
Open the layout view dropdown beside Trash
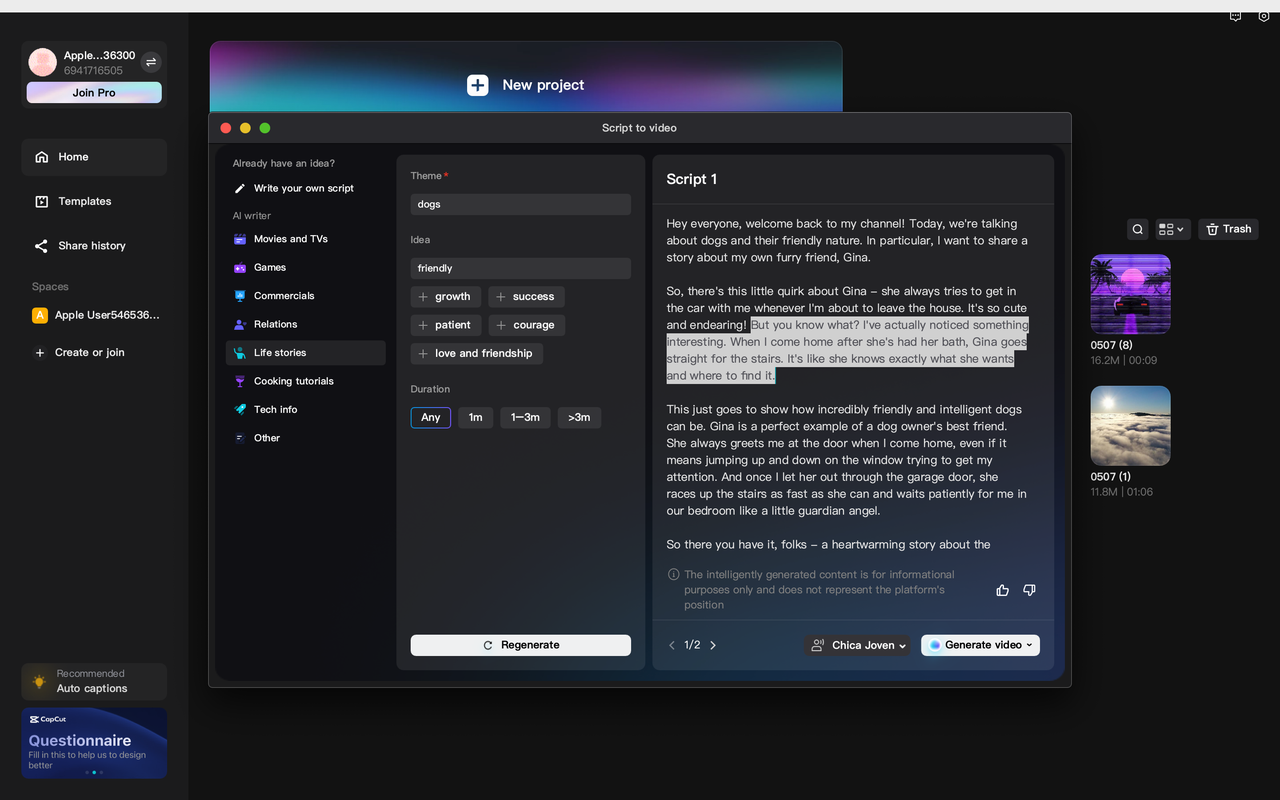tap(1172, 229)
